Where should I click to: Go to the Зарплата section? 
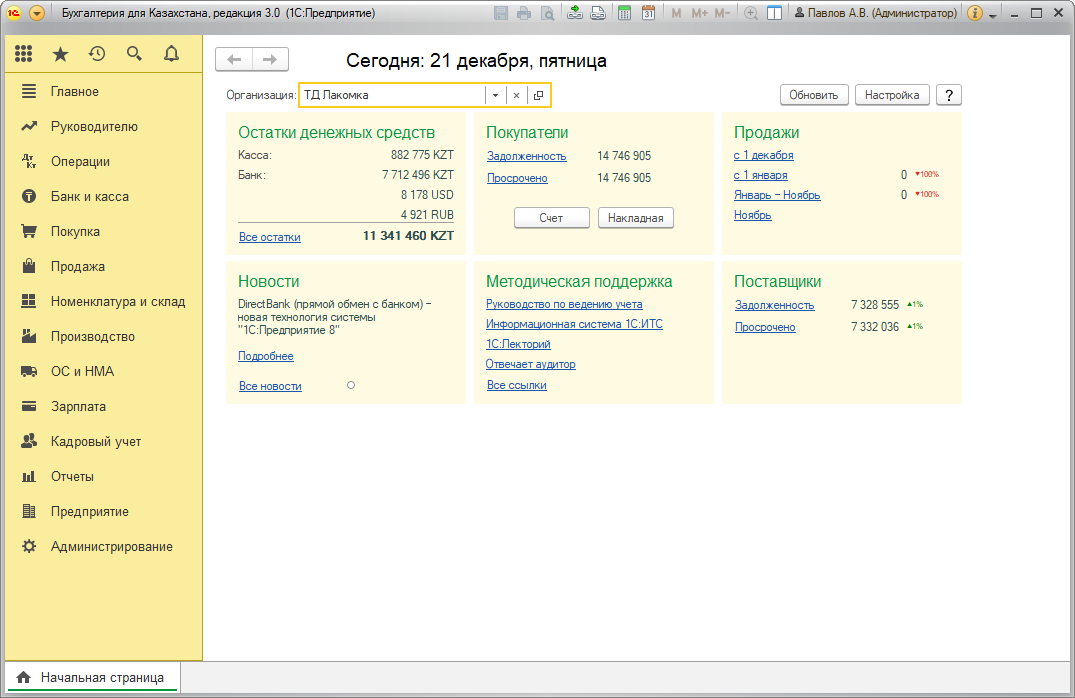[78, 407]
